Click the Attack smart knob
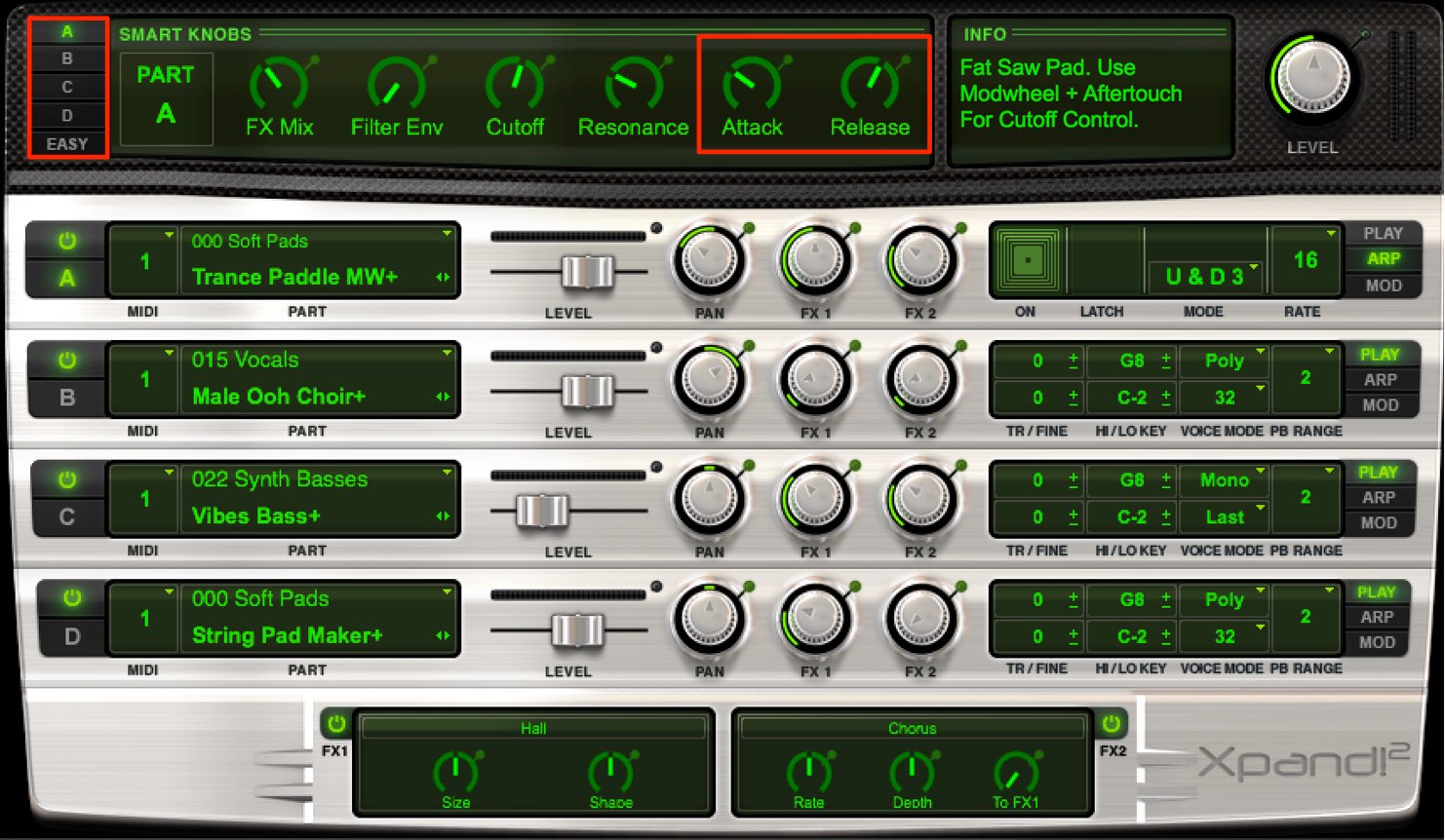Viewport: 1445px width, 840px height. click(x=752, y=86)
